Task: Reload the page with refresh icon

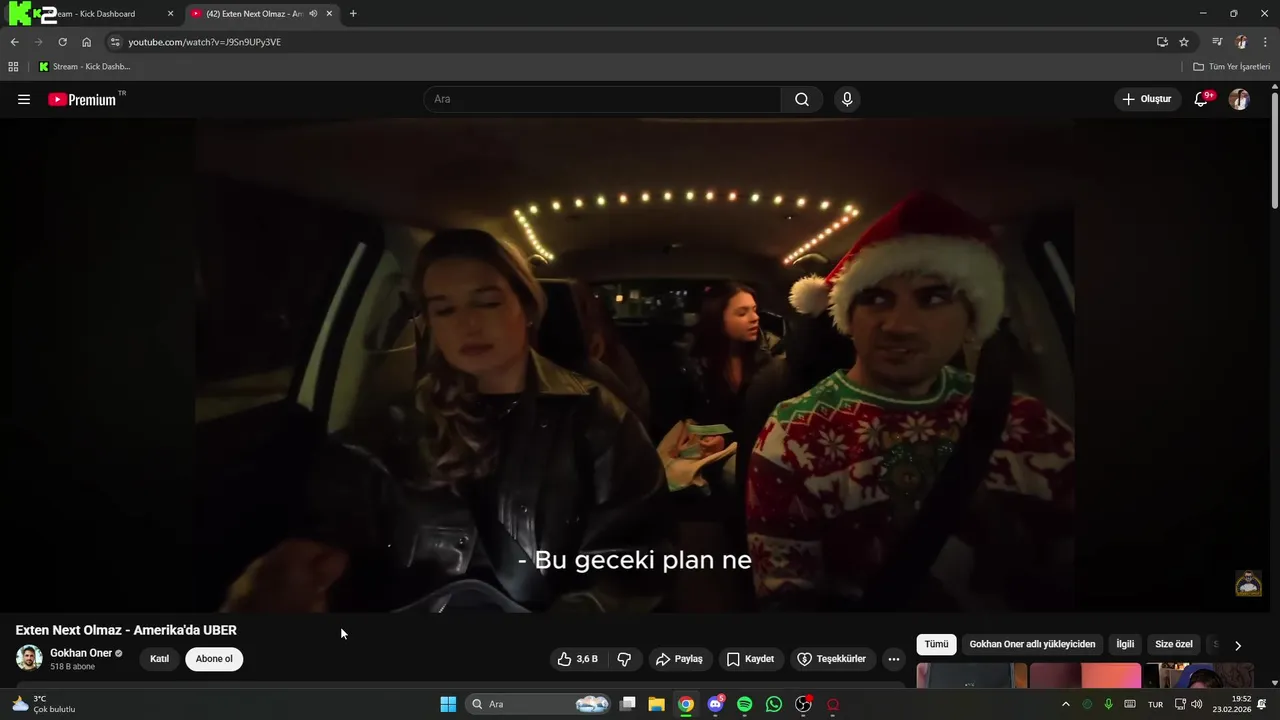Action: click(62, 42)
